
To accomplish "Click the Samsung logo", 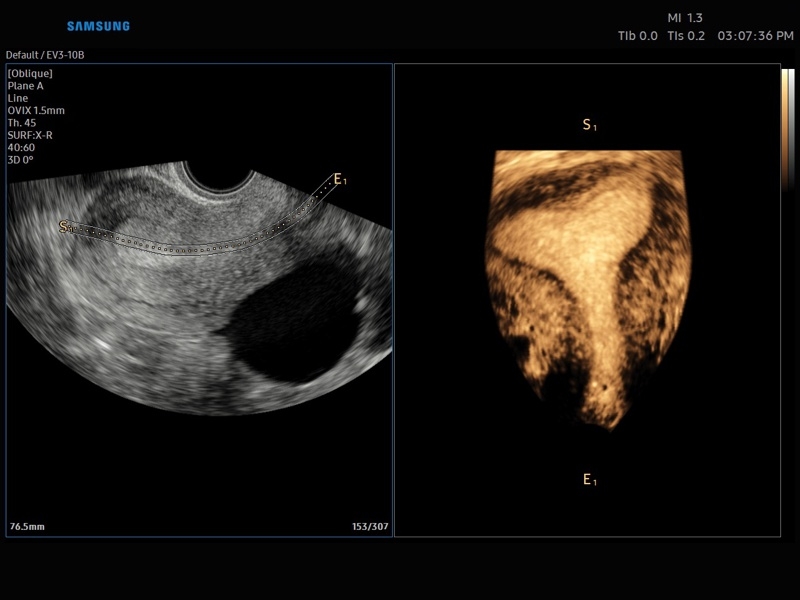I will pos(98,26).
